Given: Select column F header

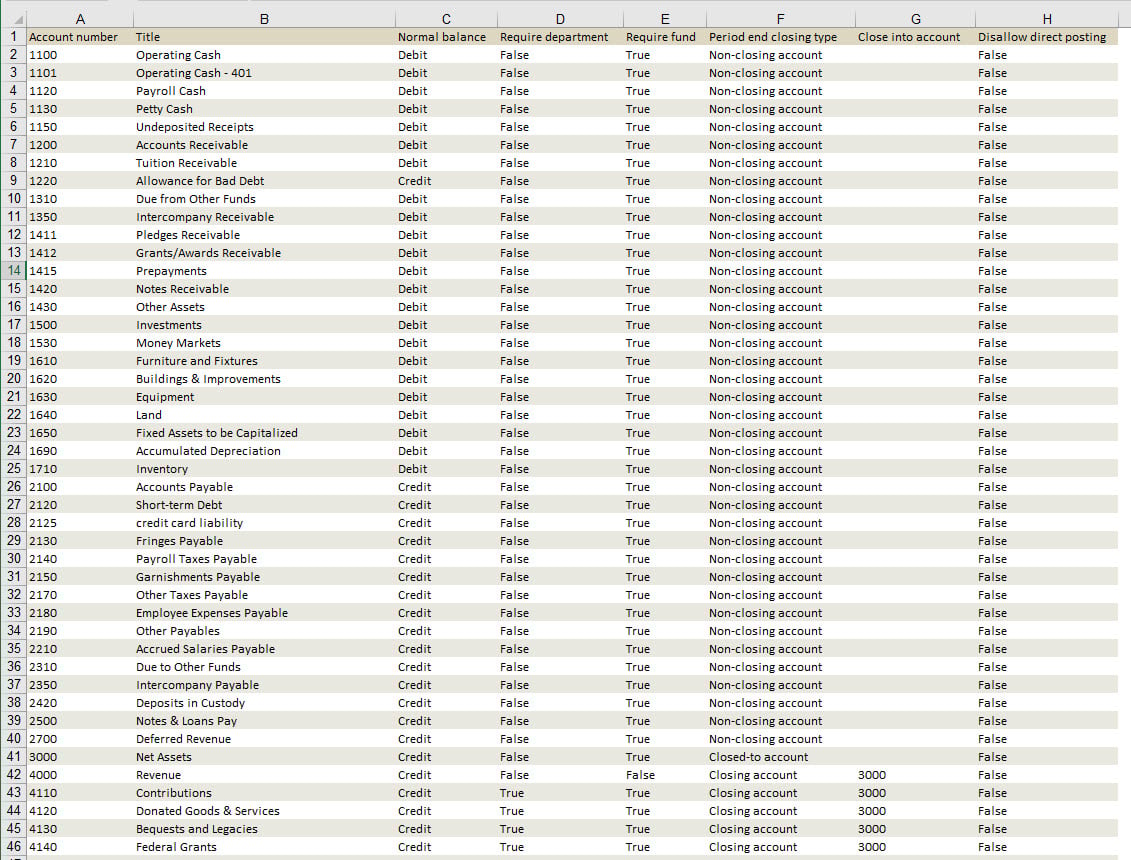Looking at the screenshot, I should click(x=780, y=19).
